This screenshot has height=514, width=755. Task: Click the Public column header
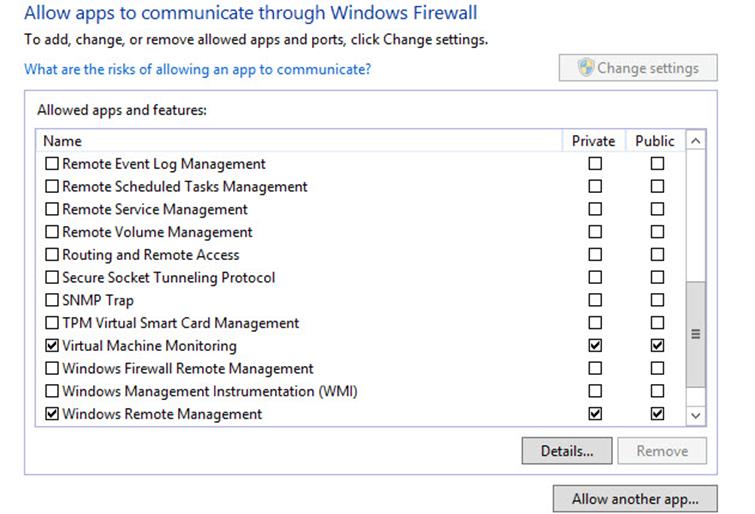[x=655, y=141]
